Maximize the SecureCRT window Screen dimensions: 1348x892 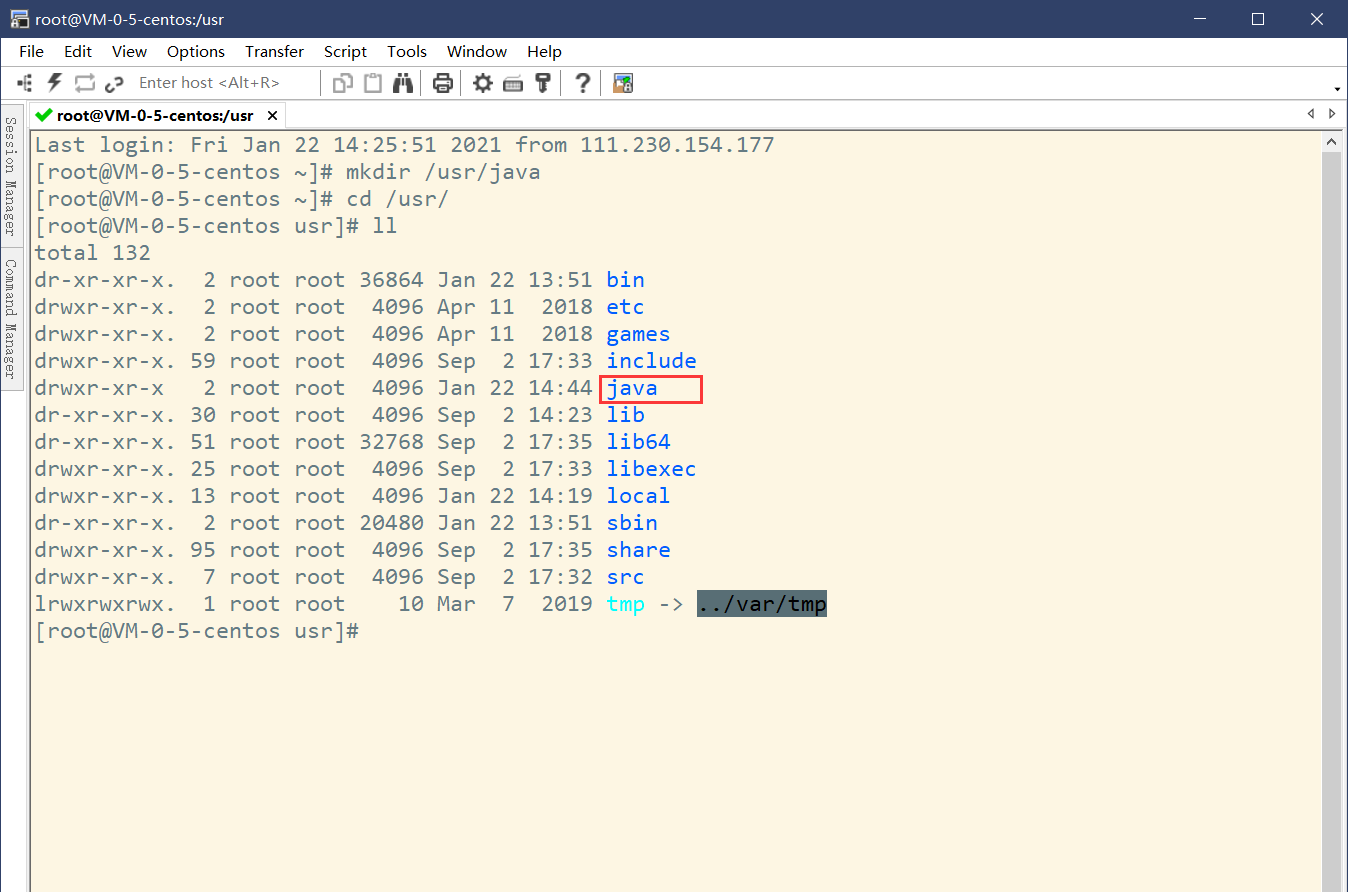(1258, 19)
